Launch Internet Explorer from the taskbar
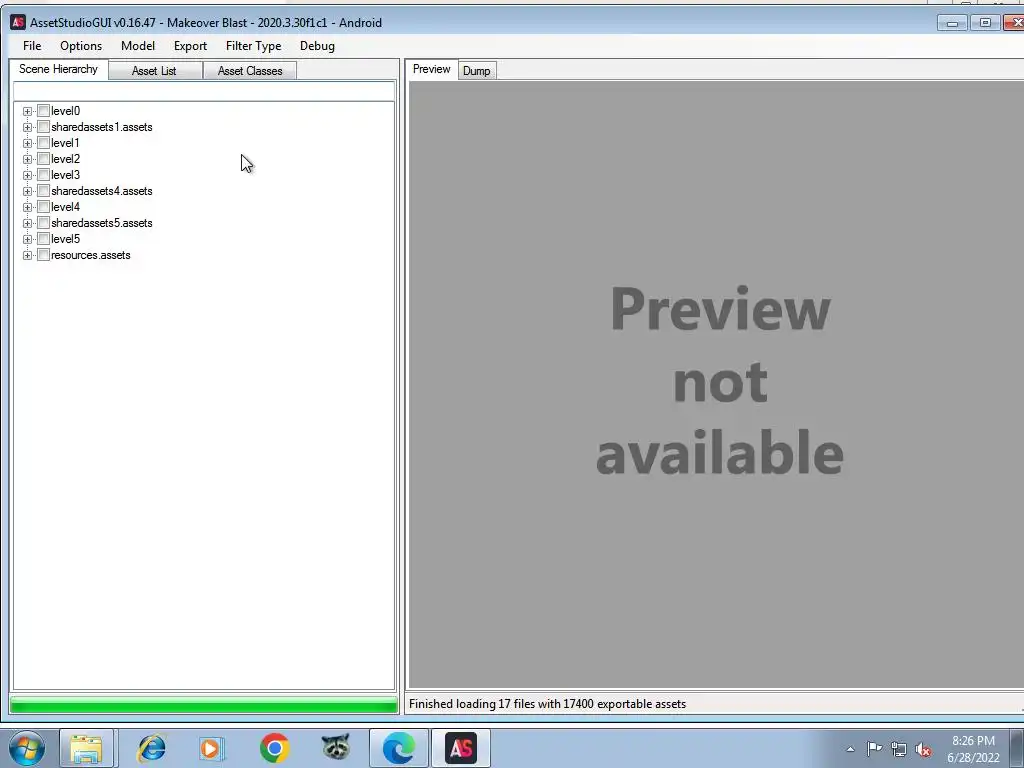The image size is (1024, 768). [152, 748]
